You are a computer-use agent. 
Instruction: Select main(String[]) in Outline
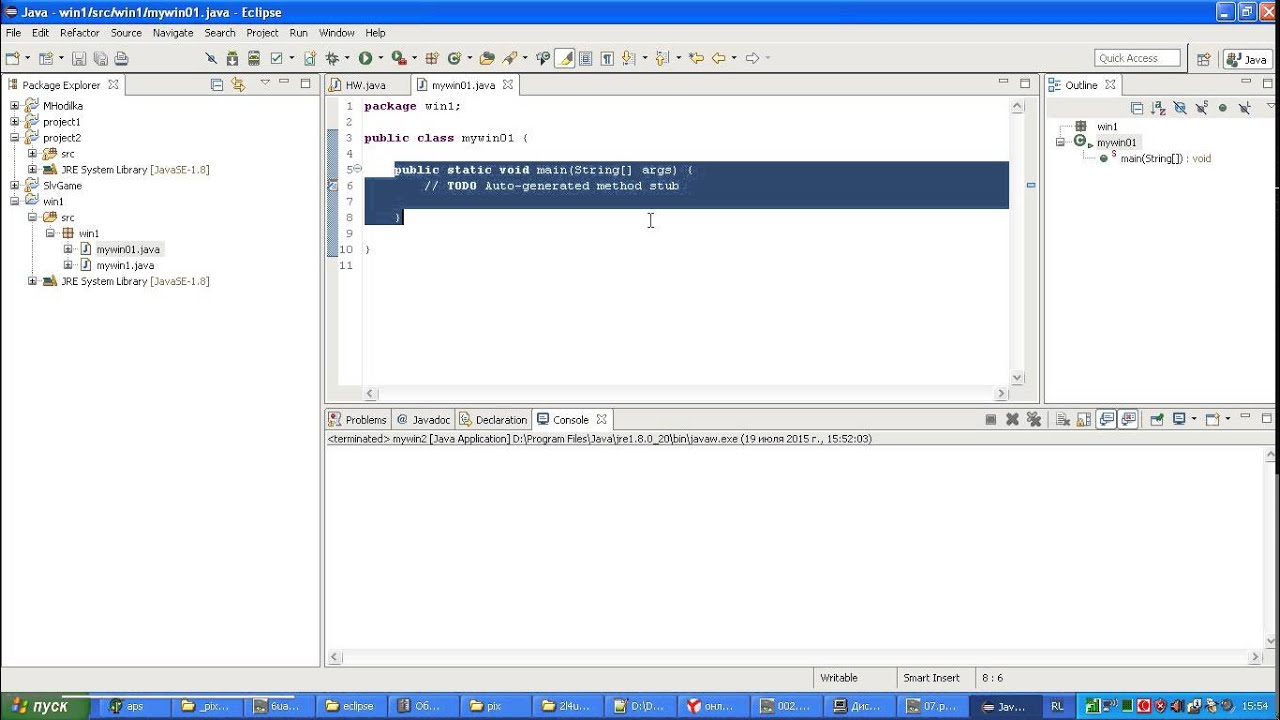click(1165, 158)
